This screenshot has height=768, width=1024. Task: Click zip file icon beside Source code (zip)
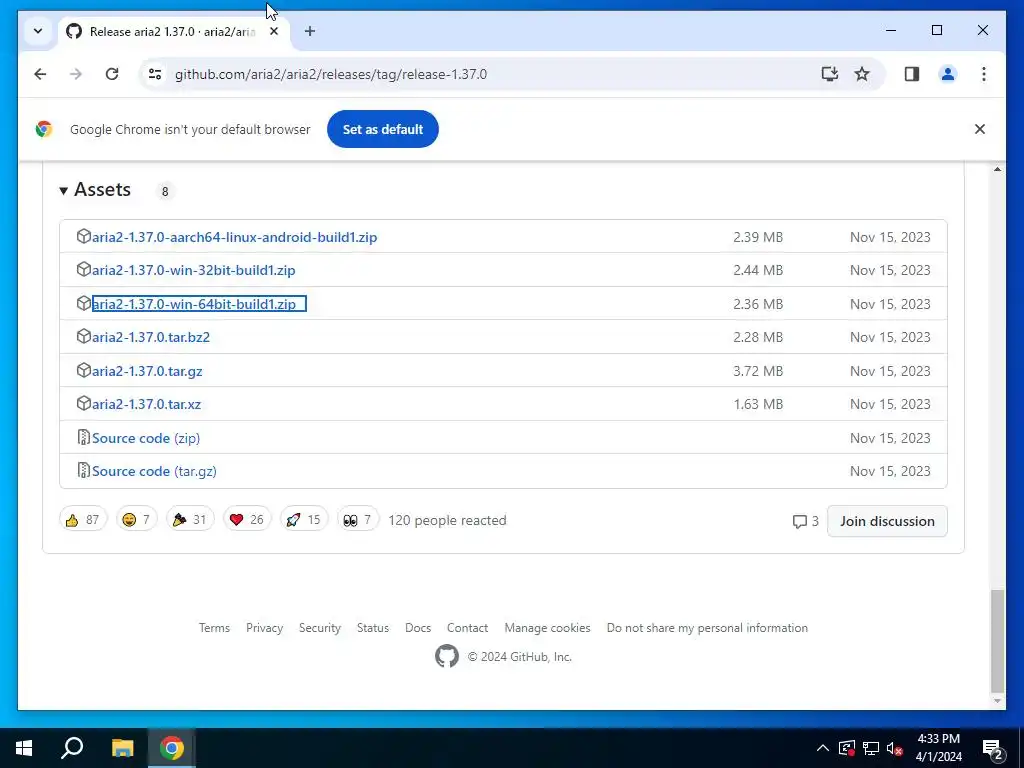pos(84,438)
